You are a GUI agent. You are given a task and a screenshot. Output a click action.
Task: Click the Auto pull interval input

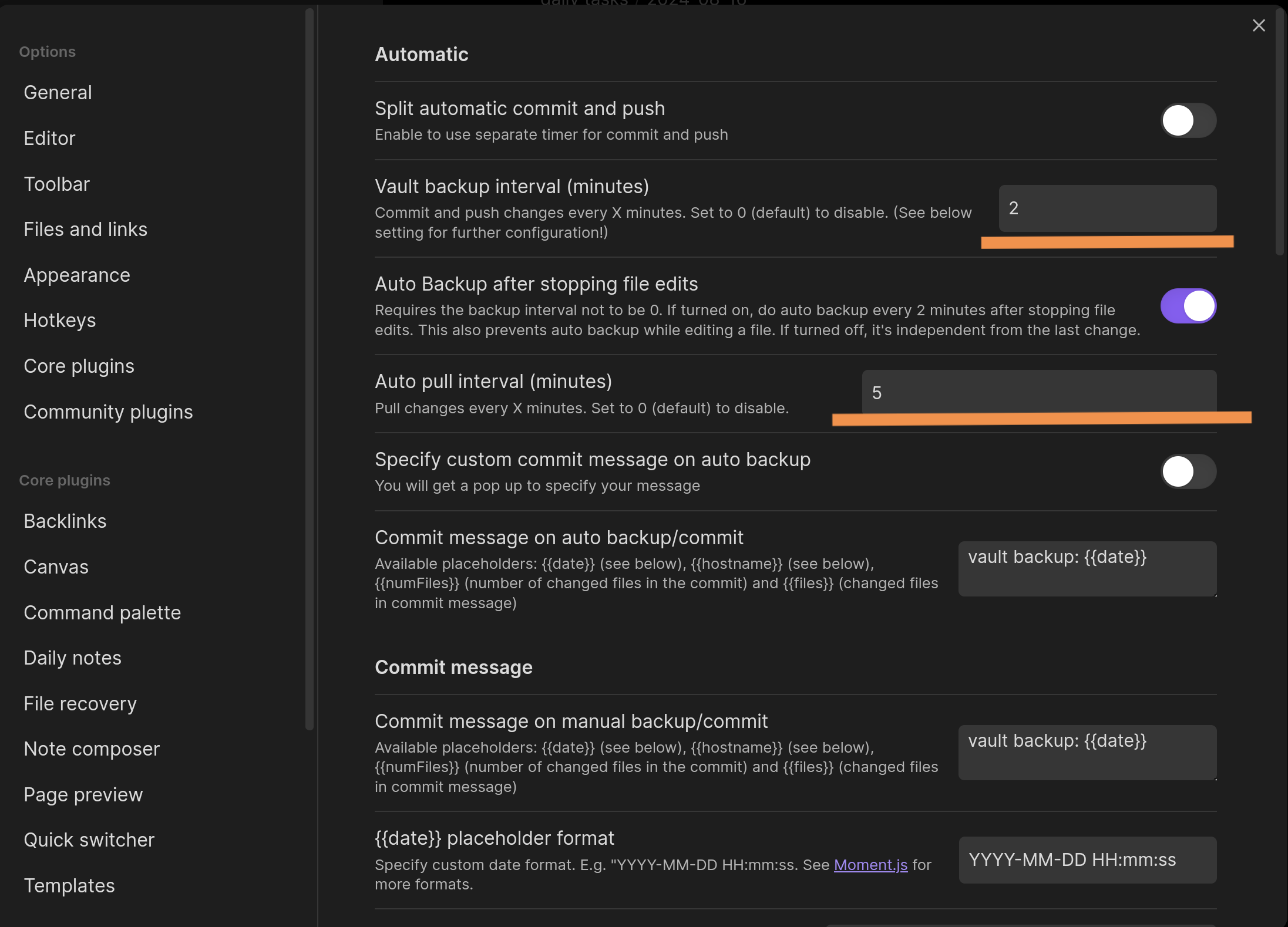1038,392
